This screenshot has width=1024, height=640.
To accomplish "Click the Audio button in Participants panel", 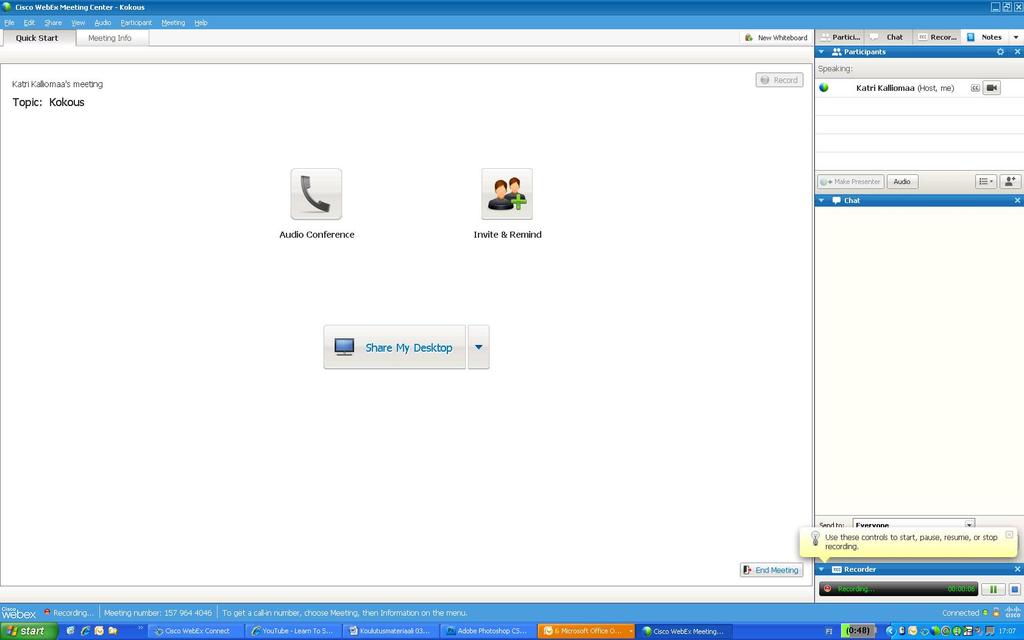I will click(902, 182).
